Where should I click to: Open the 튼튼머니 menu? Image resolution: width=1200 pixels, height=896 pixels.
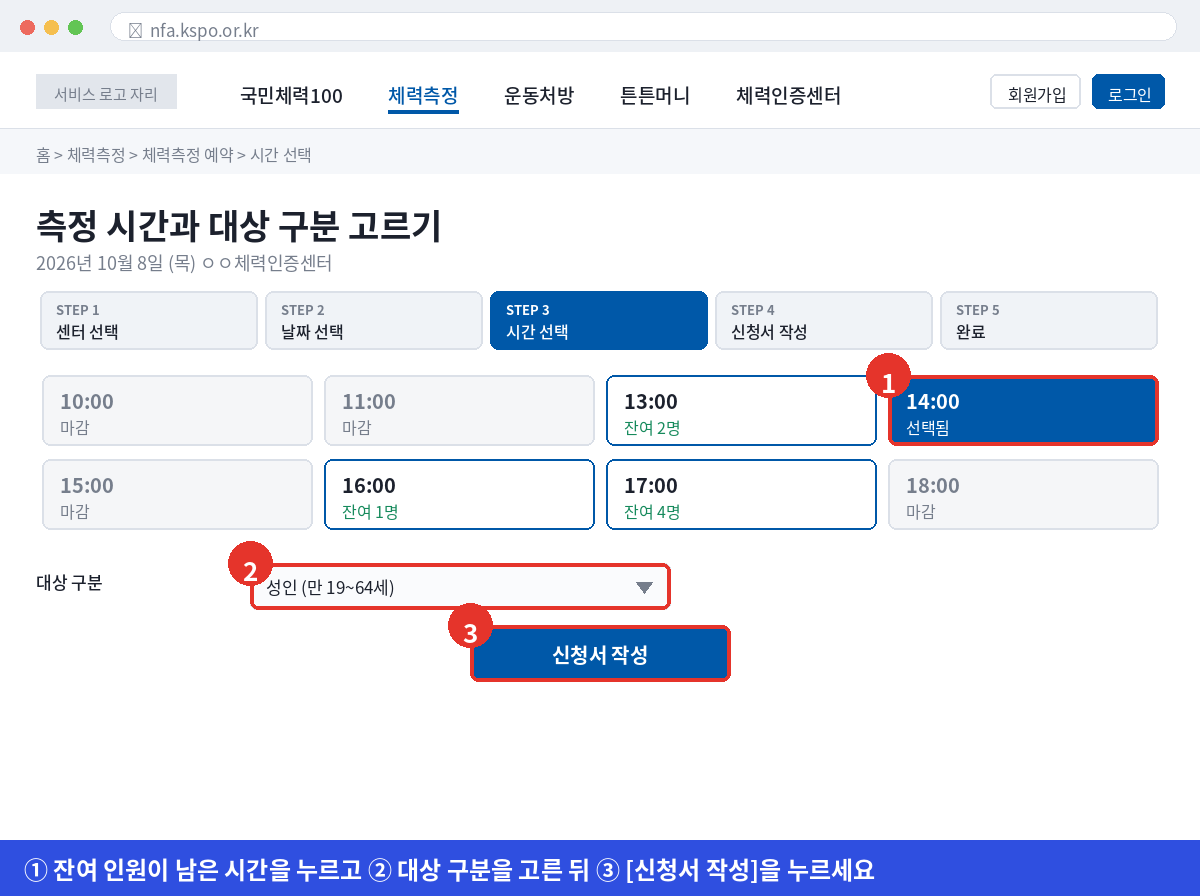[655, 96]
